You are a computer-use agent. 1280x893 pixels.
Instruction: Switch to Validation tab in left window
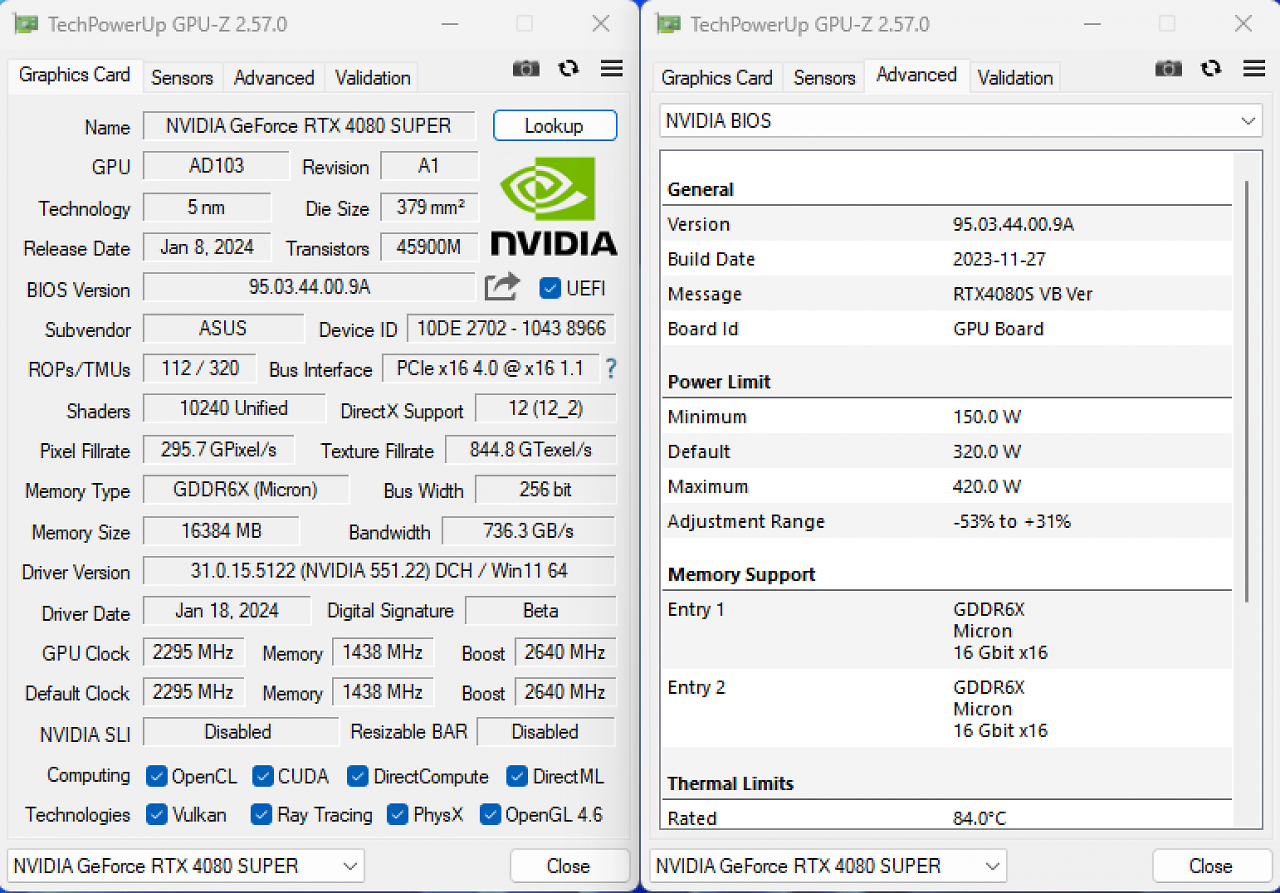pos(372,77)
